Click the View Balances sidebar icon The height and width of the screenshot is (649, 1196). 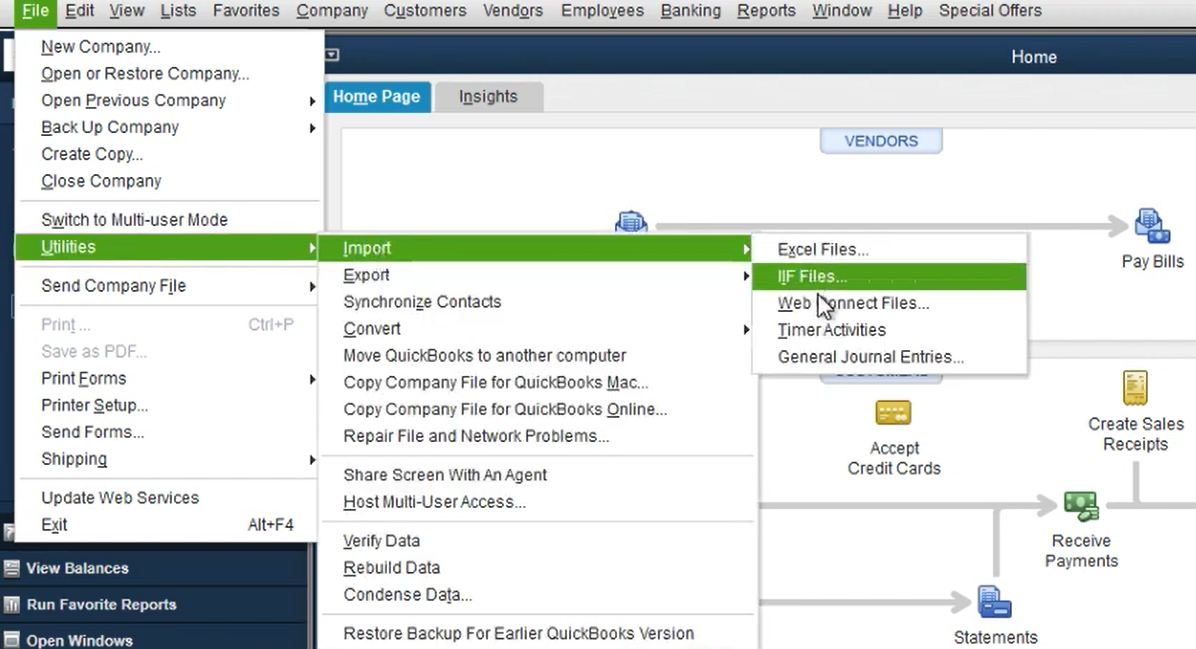tap(11, 568)
